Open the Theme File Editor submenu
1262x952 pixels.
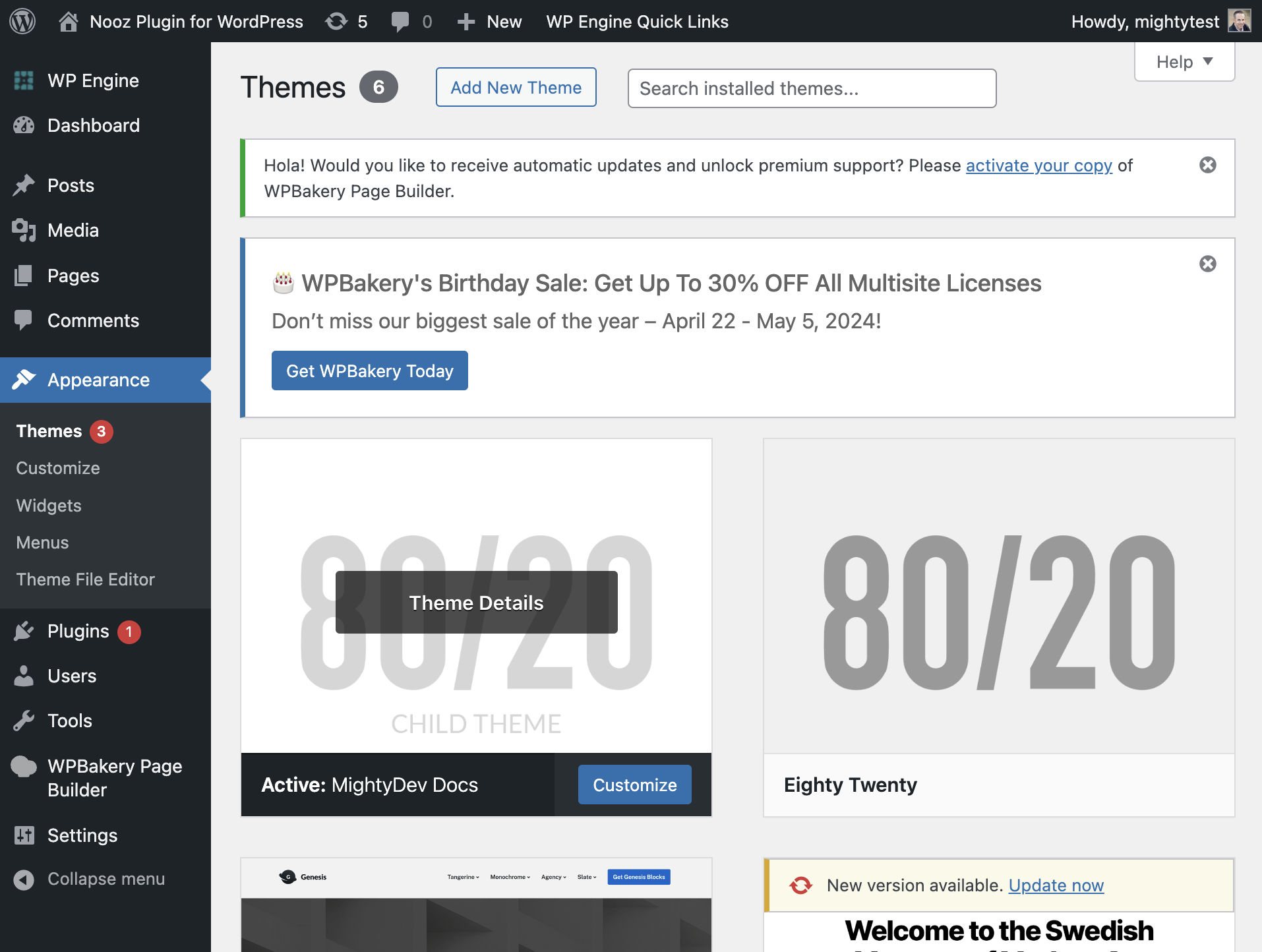point(86,580)
